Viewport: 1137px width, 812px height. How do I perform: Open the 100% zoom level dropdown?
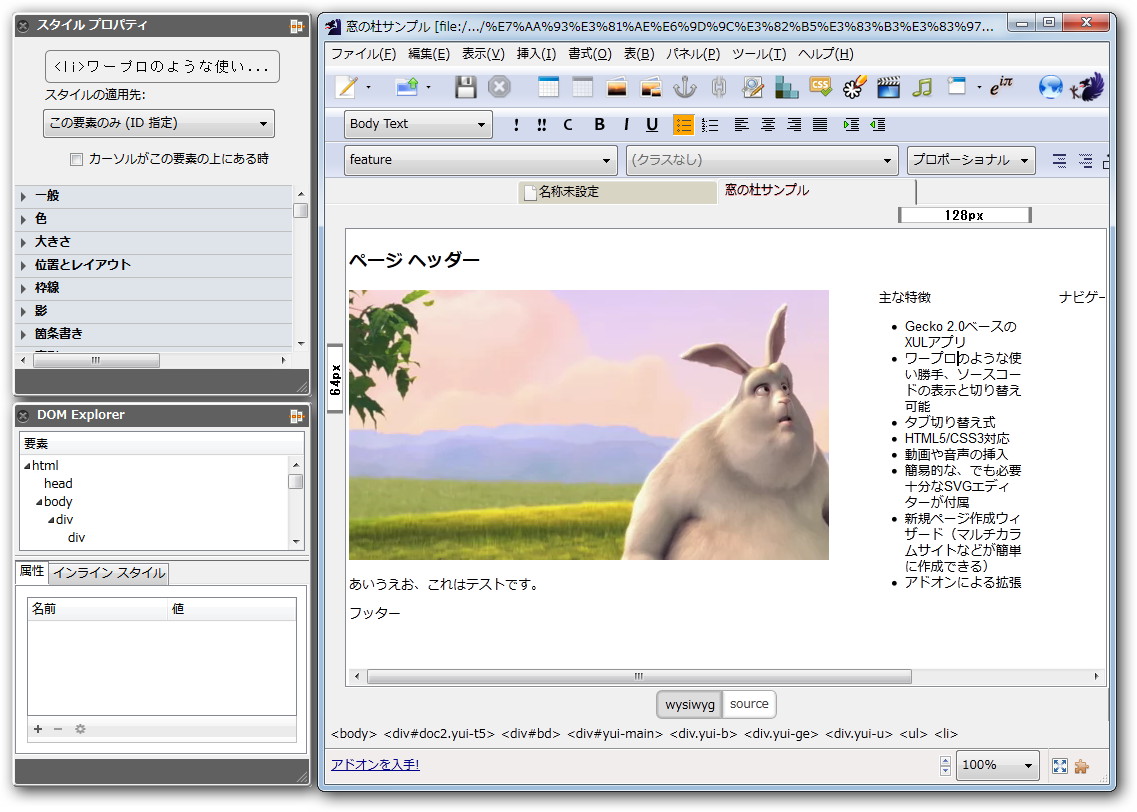(997, 766)
